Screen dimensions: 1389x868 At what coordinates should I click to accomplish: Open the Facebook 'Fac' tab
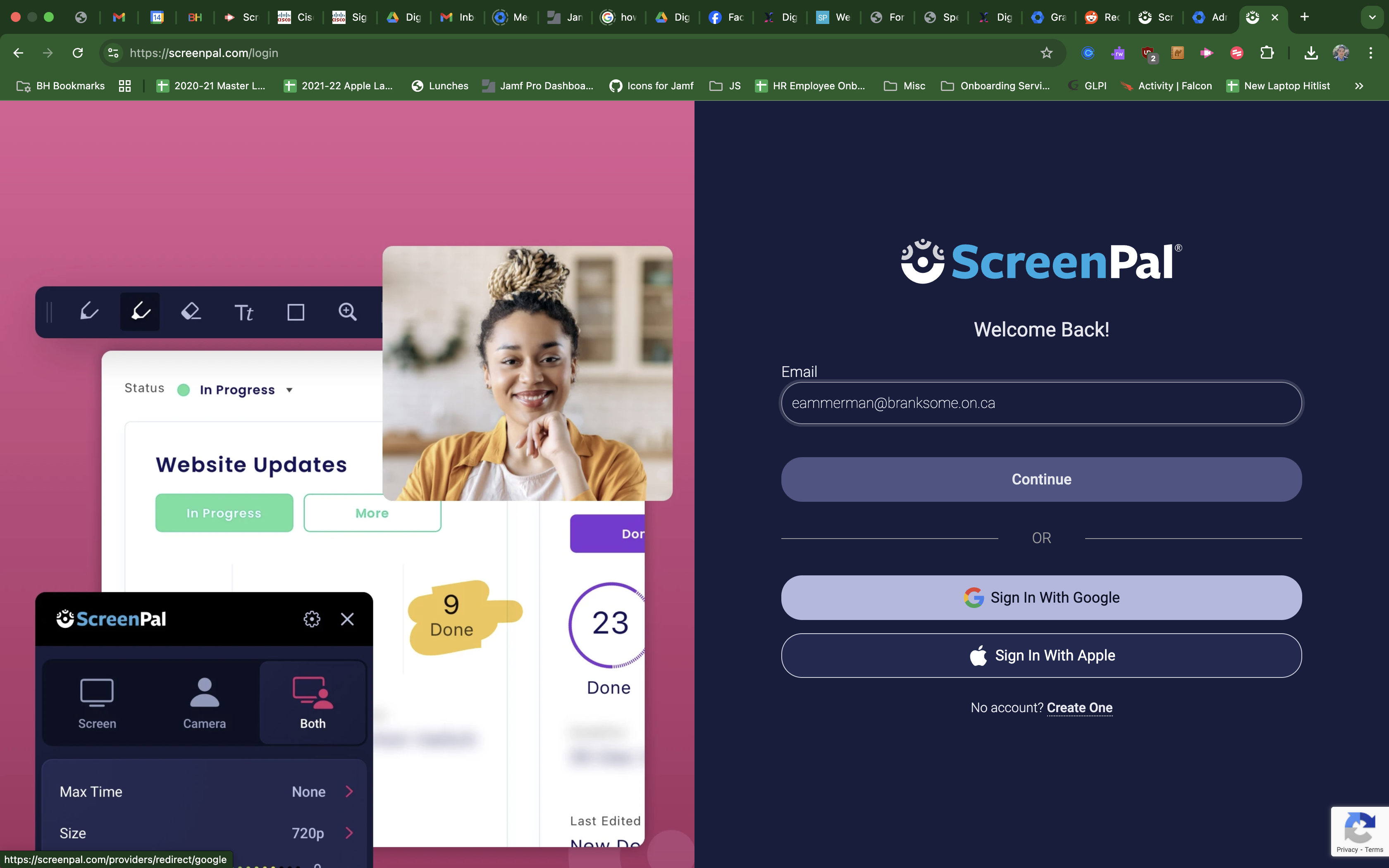(726, 17)
